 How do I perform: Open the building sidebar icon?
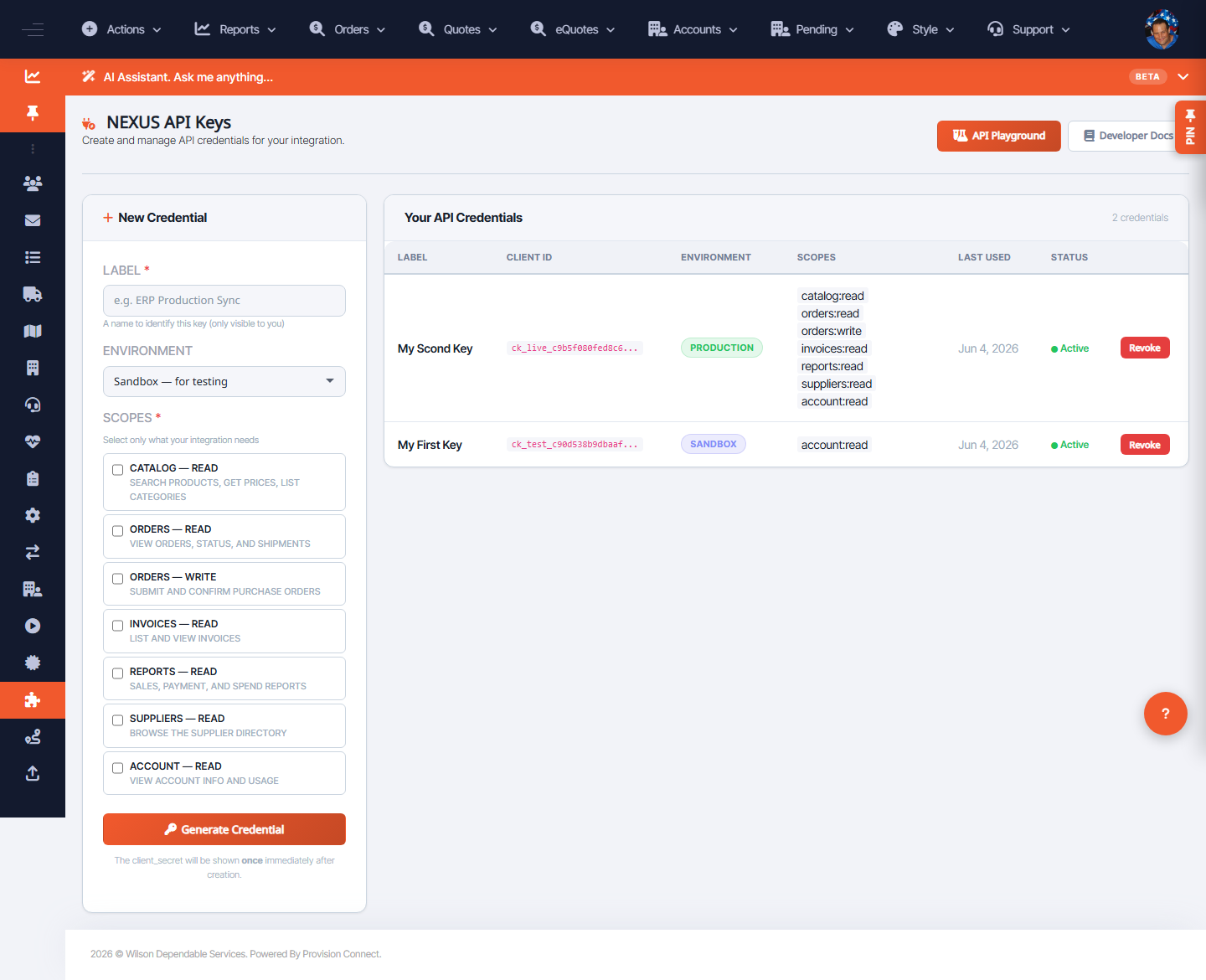pos(33,368)
